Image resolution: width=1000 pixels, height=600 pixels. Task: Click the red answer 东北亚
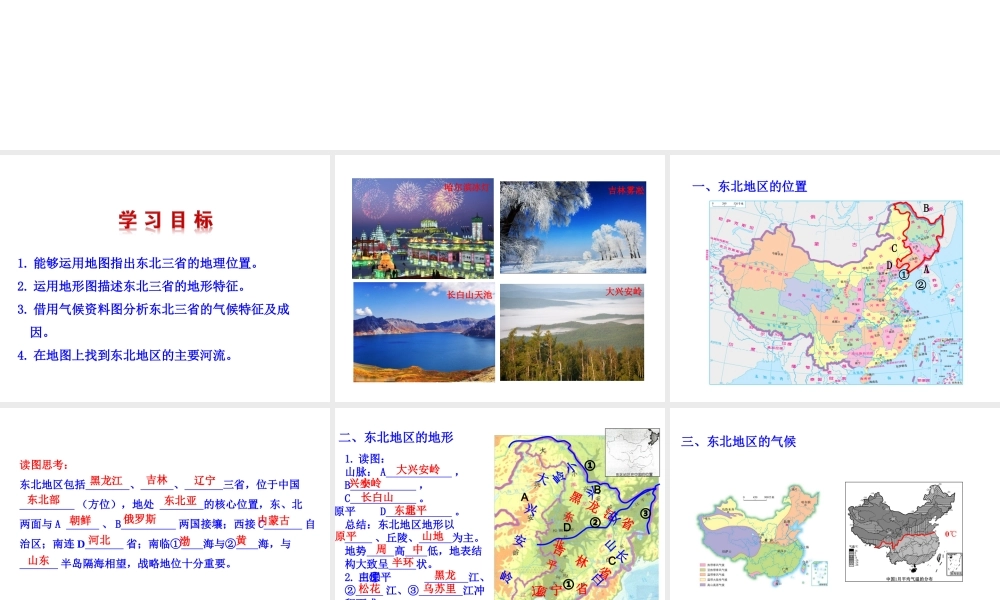click(180, 501)
